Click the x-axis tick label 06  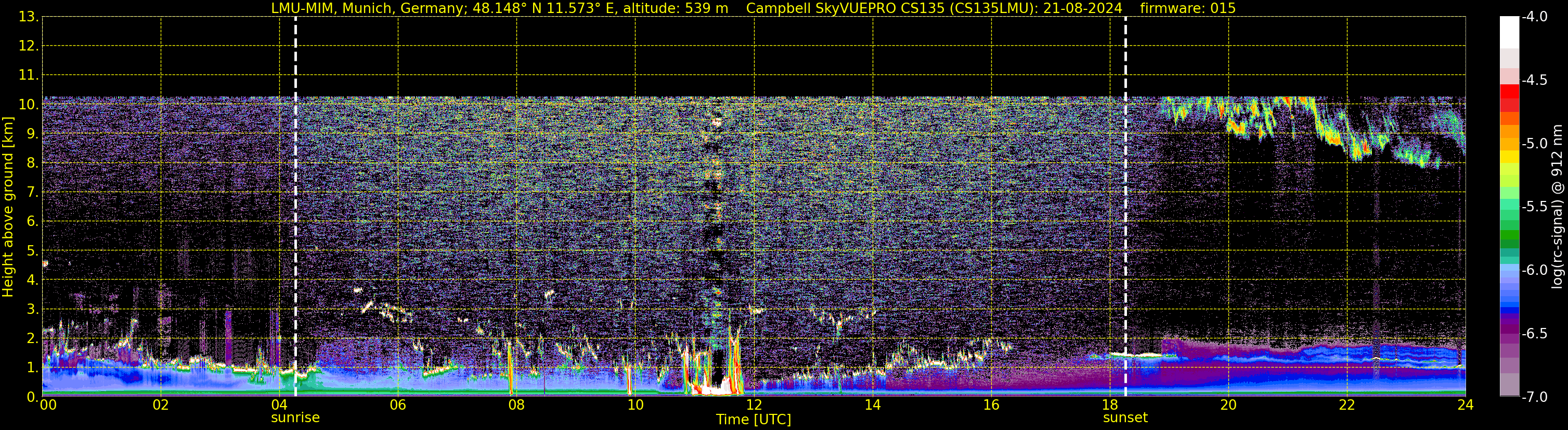pyautogui.click(x=397, y=404)
